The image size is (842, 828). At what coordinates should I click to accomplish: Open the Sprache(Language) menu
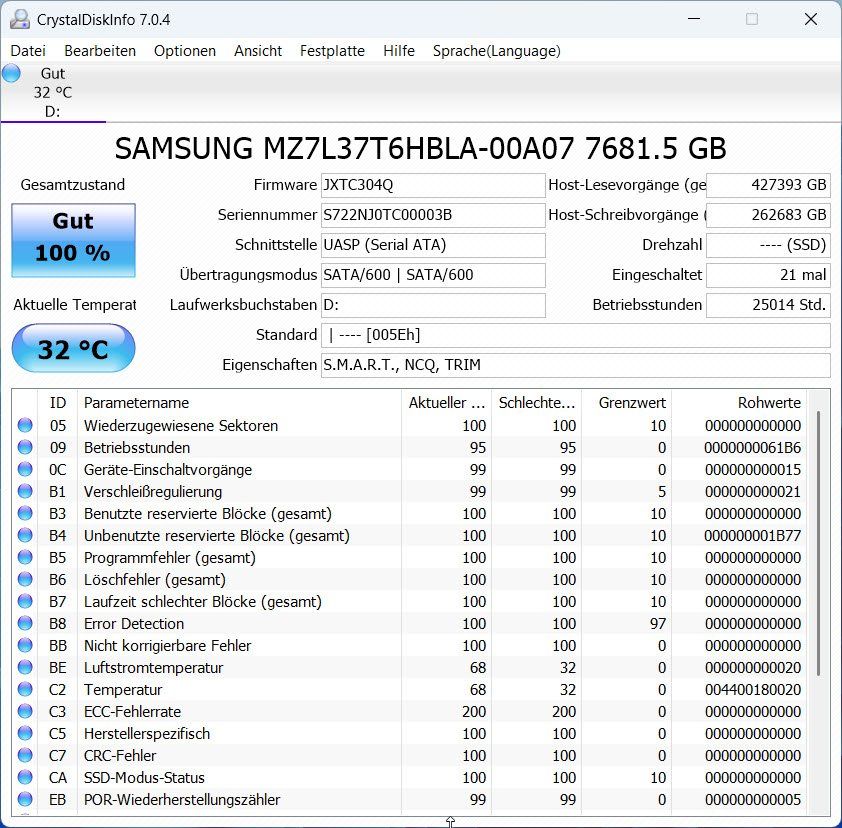click(496, 51)
